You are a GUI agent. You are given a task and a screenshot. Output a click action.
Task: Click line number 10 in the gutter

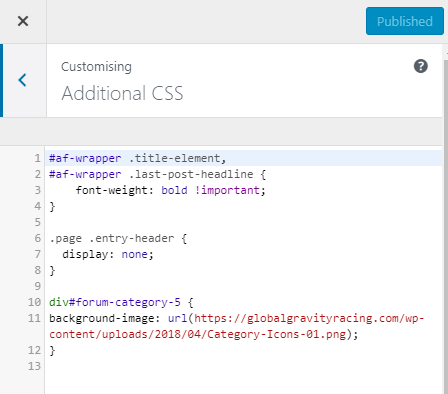point(34,302)
